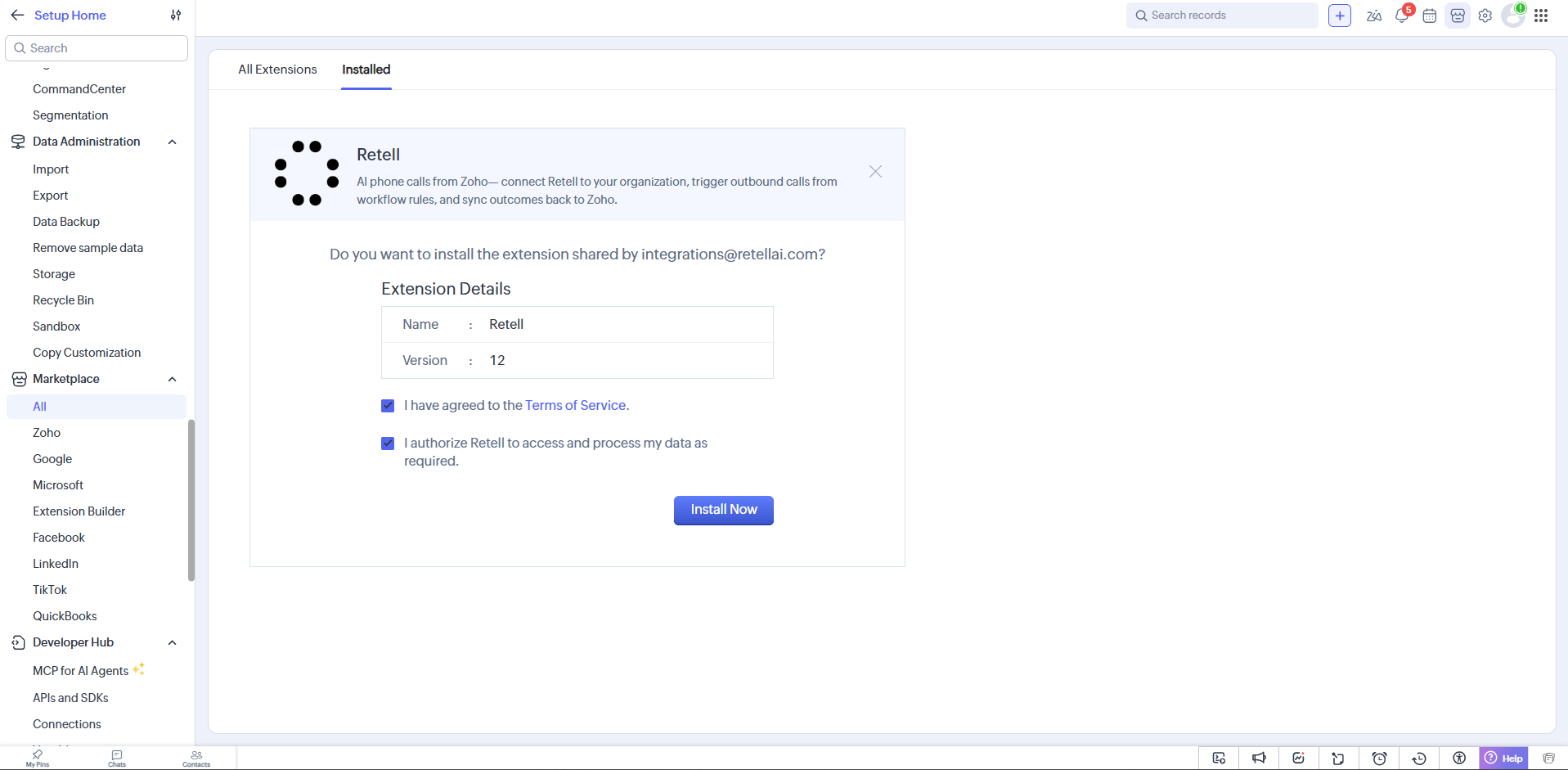Switch to the All Extensions tab
Image resolution: width=1568 pixels, height=770 pixels.
pos(277,70)
